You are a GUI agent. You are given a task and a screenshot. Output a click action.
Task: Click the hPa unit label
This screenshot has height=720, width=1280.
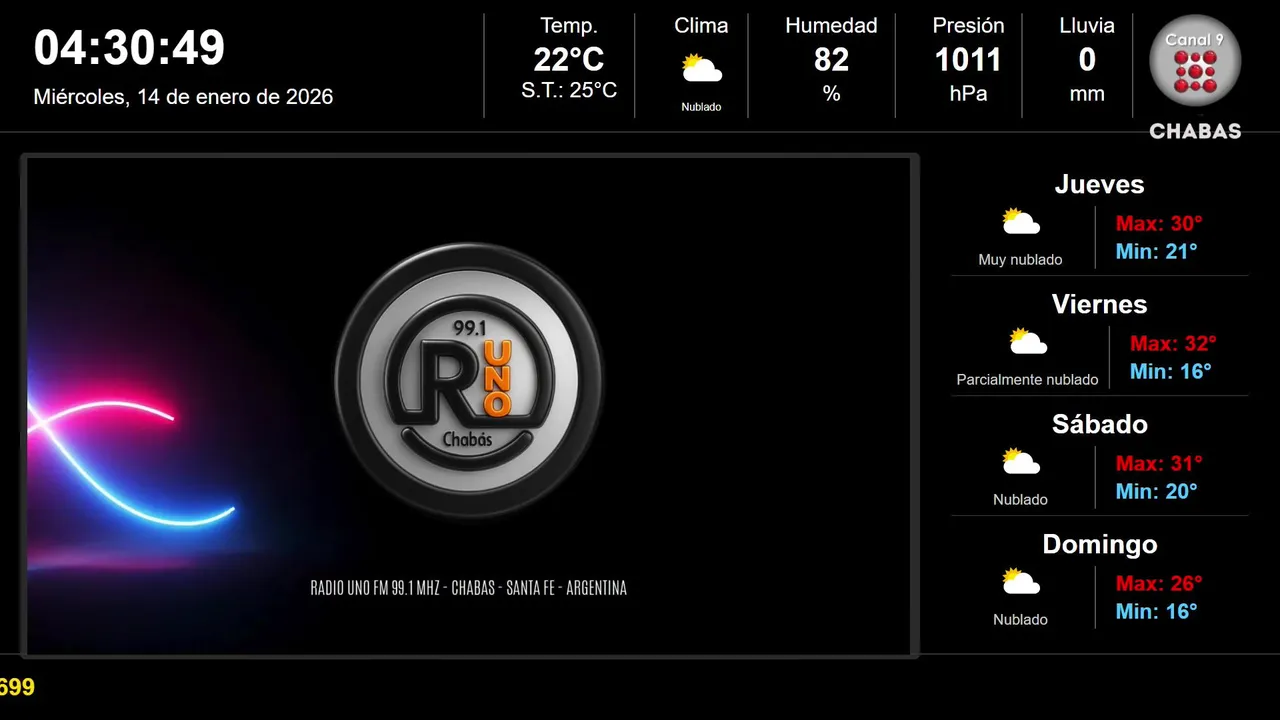(968, 94)
